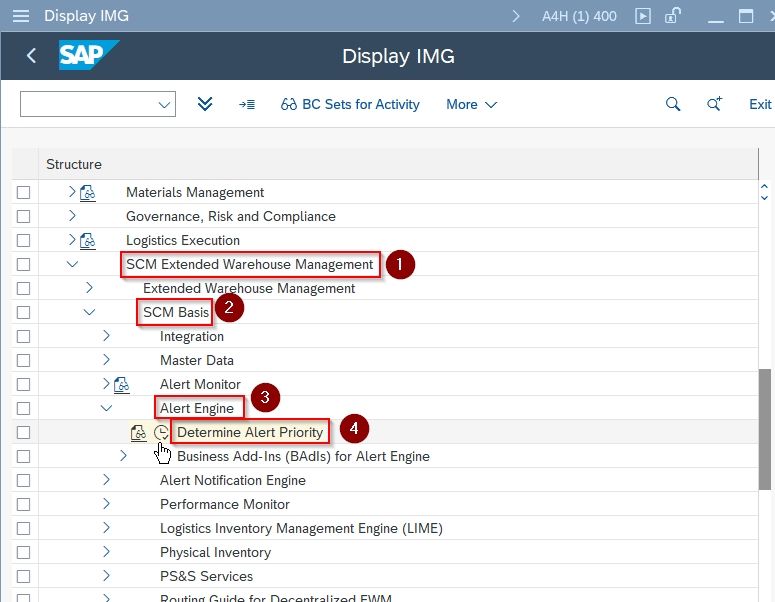This screenshot has width=775, height=602.
Task: Expand the Alert Monitor node
Action: 106,384
